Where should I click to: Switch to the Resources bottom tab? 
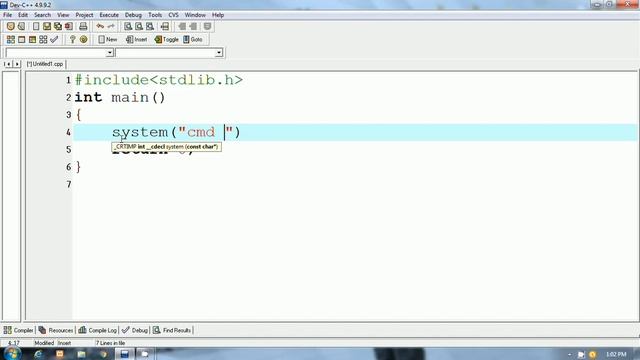[56, 330]
